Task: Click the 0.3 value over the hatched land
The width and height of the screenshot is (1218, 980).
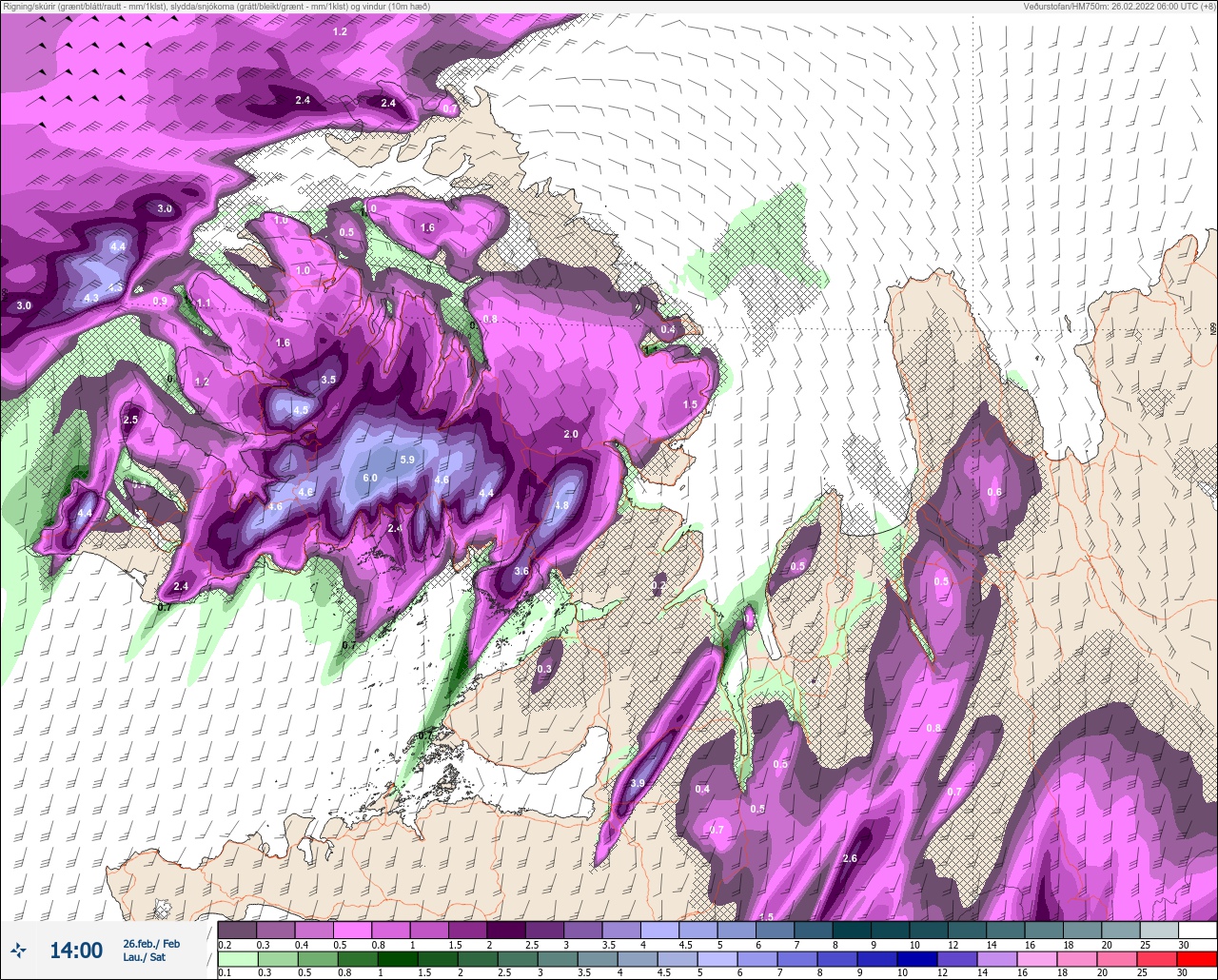Action: point(544,669)
